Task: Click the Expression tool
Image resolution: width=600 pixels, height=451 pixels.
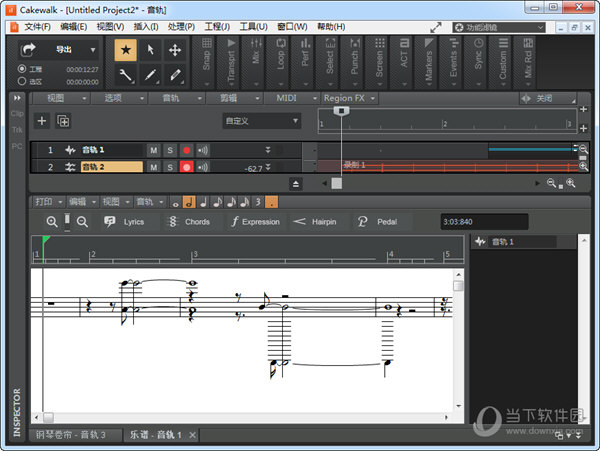Action: point(256,222)
